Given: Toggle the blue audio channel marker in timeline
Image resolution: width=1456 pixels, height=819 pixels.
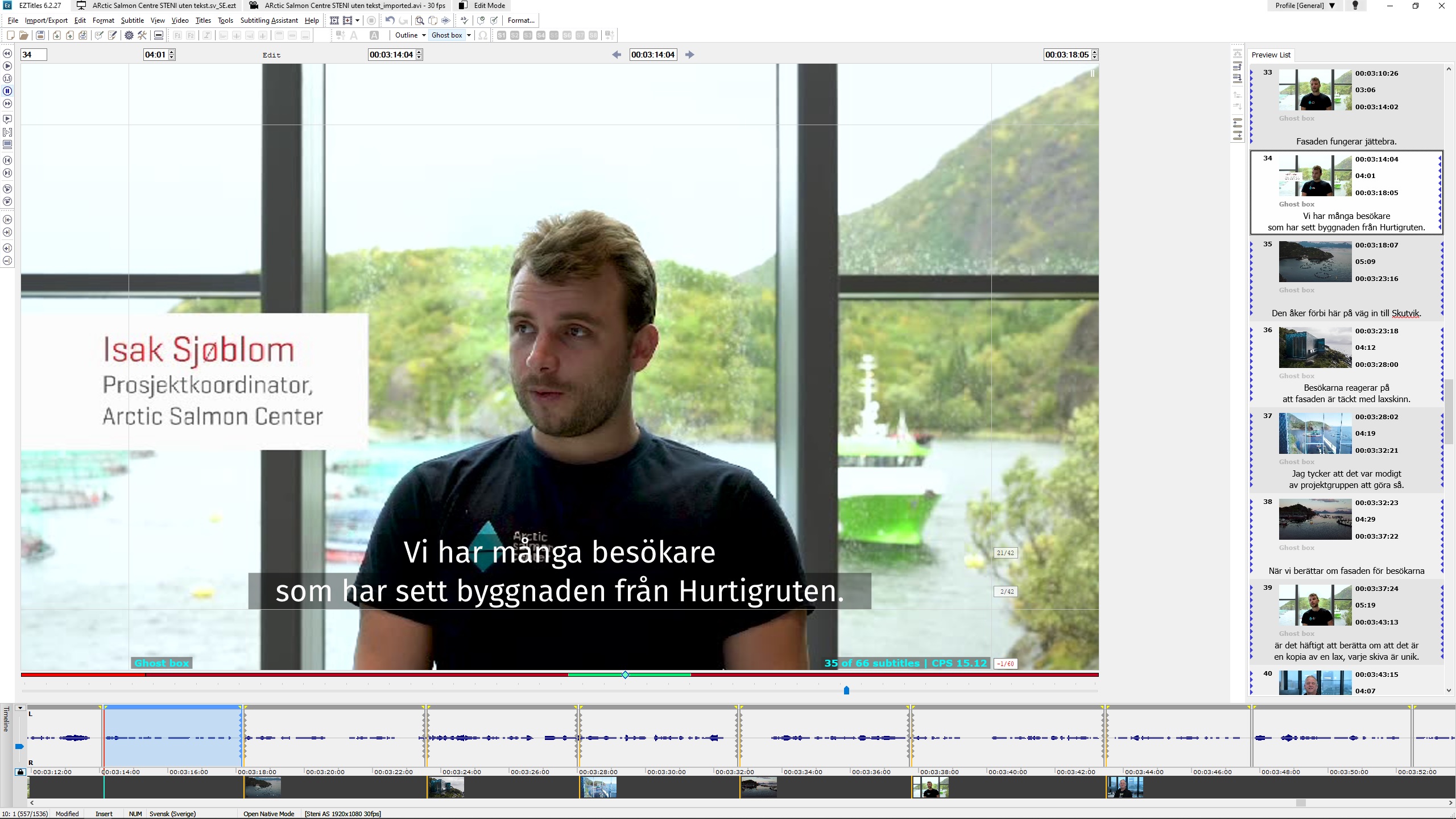Looking at the screenshot, I should (x=19, y=747).
